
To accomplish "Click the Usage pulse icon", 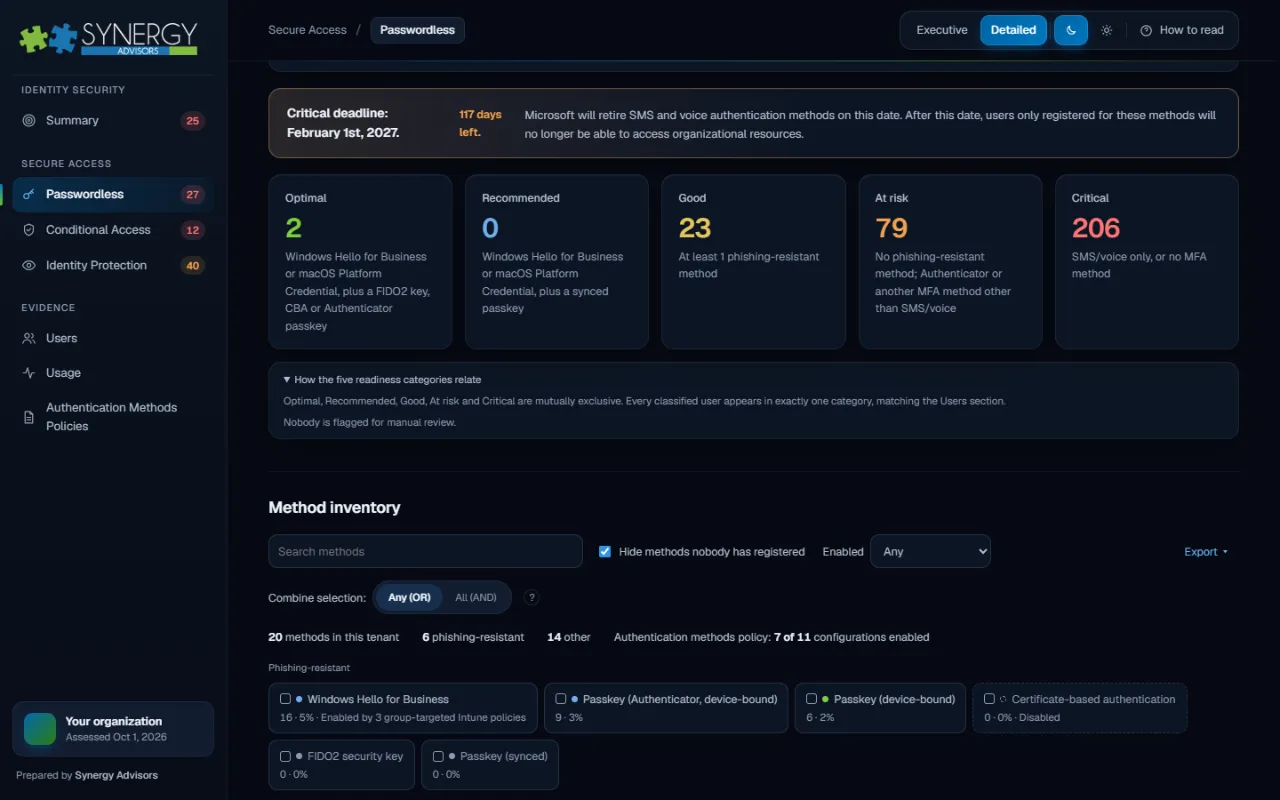I will (x=29, y=373).
